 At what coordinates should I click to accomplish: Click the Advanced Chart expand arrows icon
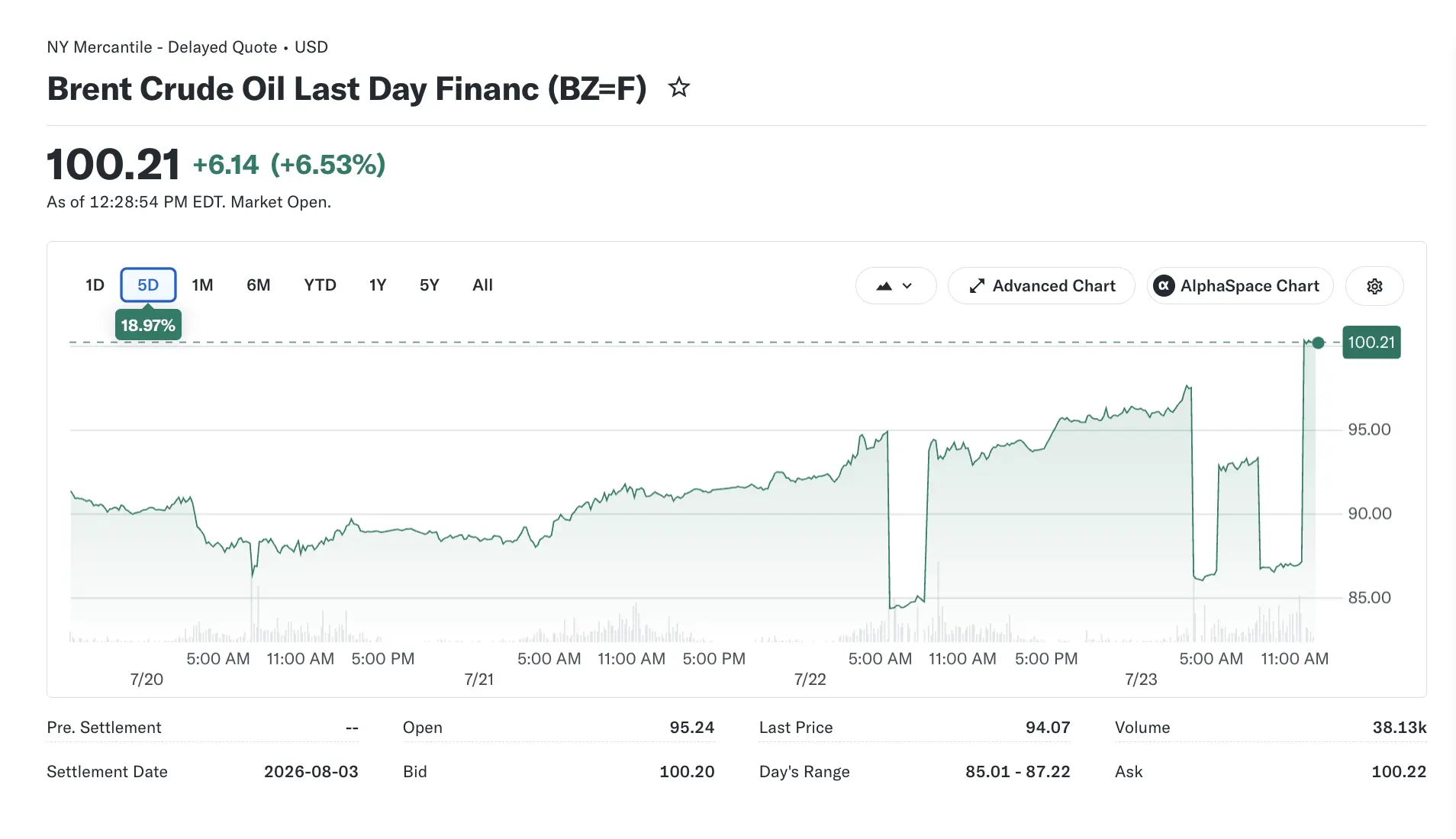pos(977,286)
